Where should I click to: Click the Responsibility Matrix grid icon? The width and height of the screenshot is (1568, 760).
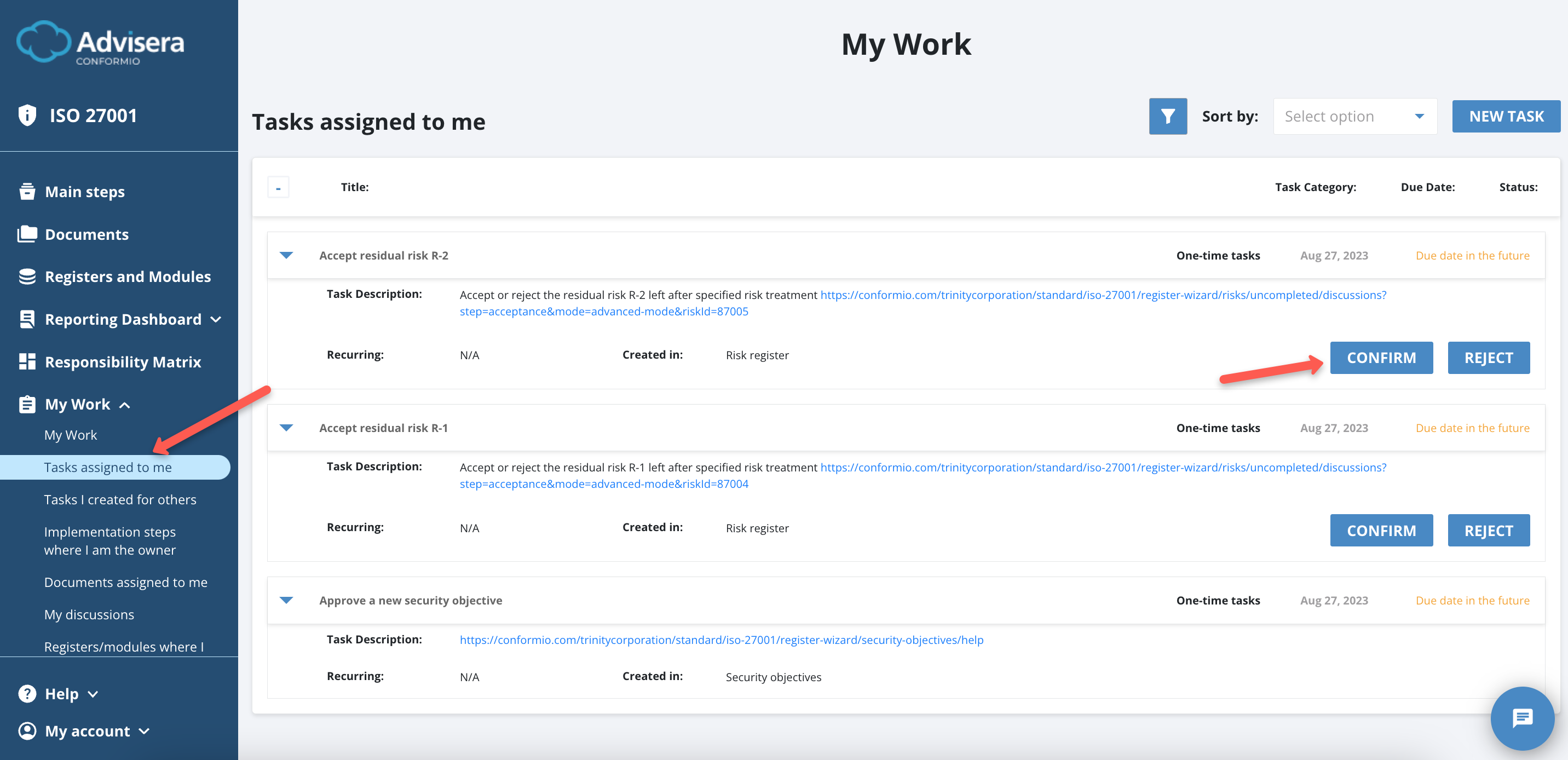click(27, 362)
